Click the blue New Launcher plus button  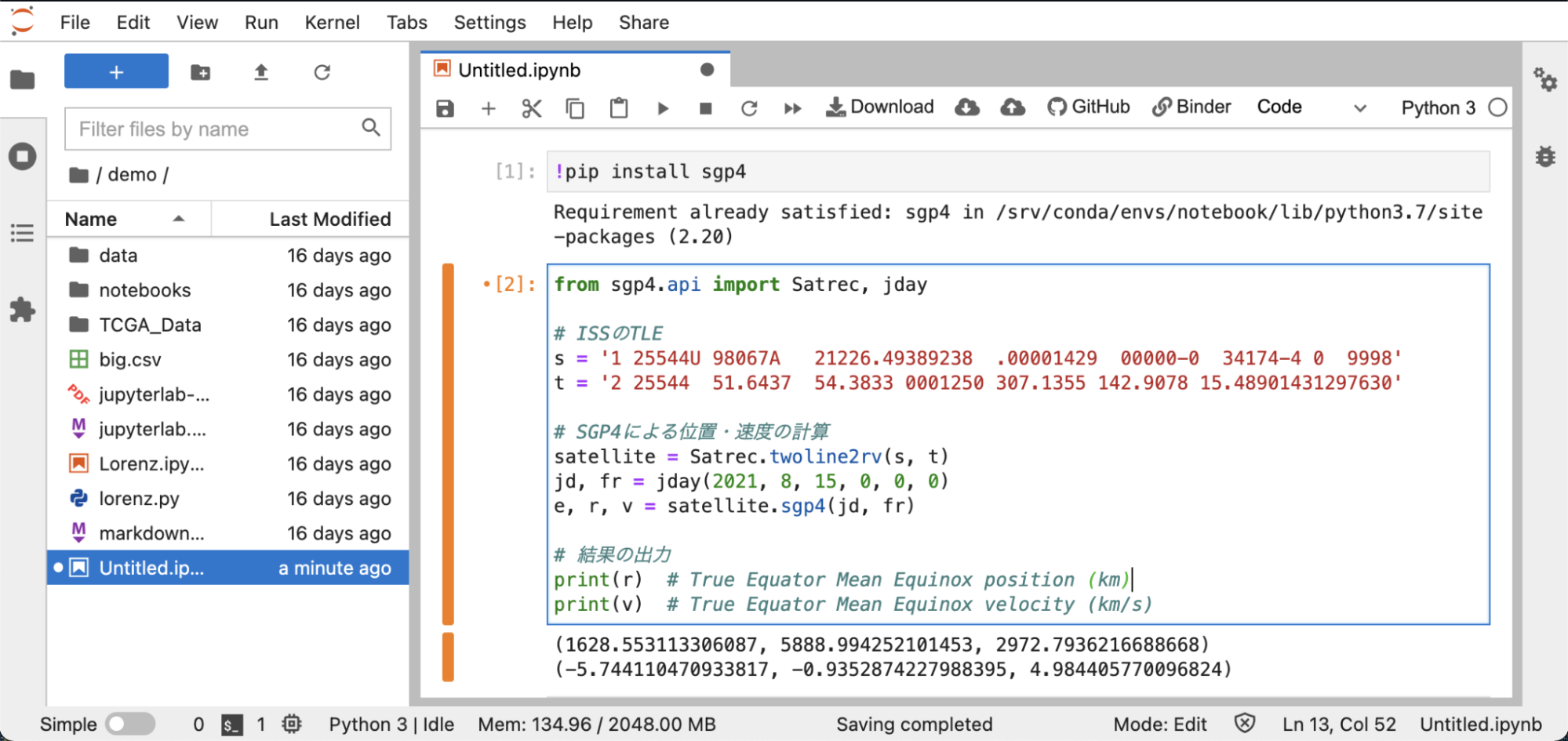point(116,72)
